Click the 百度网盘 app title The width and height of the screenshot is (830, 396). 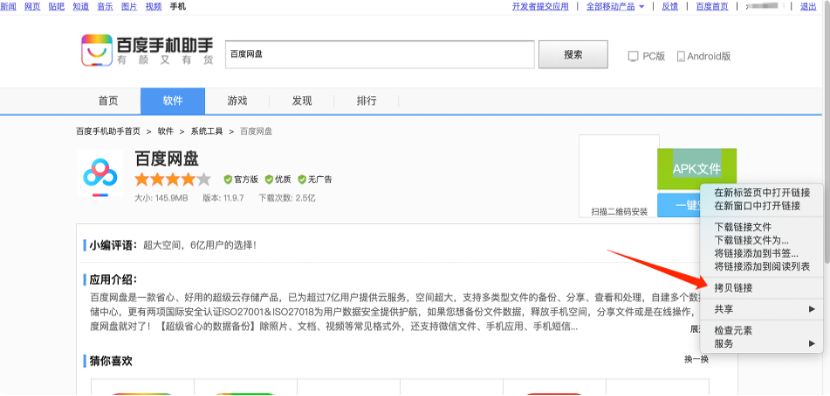click(167, 159)
